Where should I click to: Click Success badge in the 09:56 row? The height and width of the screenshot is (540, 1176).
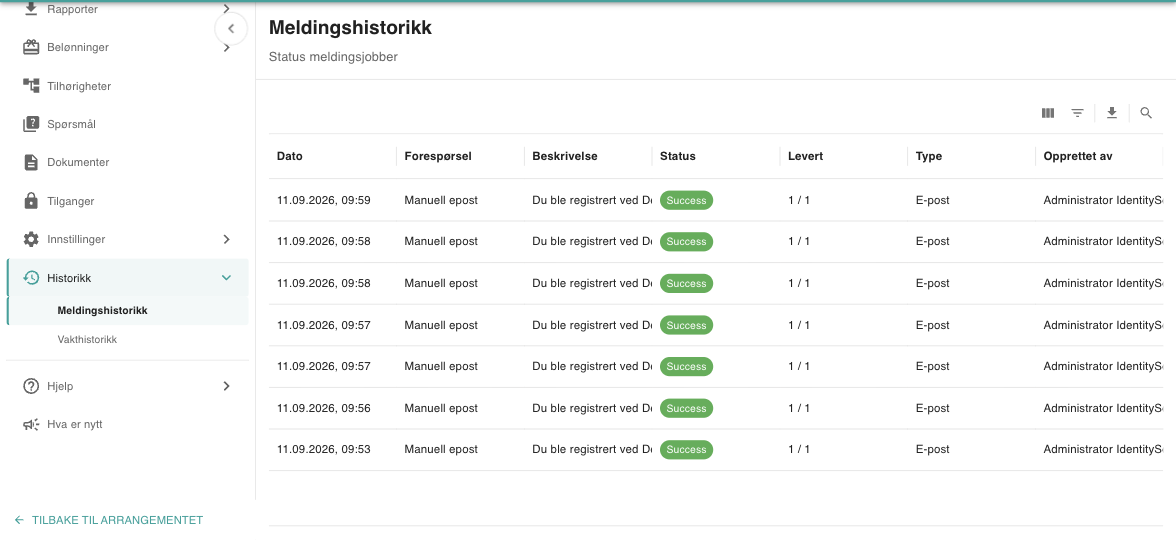point(686,409)
